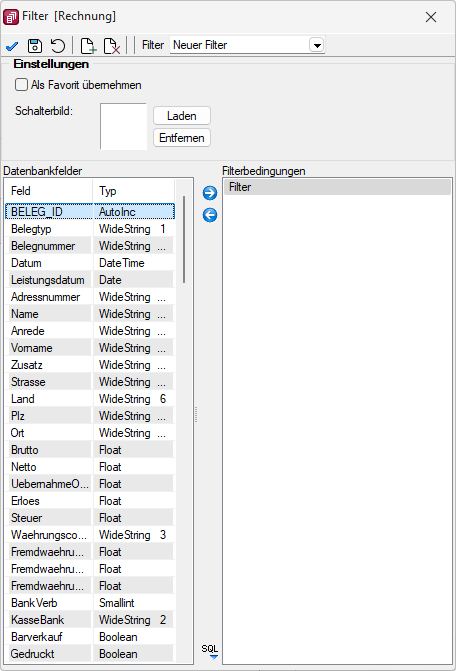Add field with the blue right arrow
This screenshot has height=671, width=456.
pos(210,193)
